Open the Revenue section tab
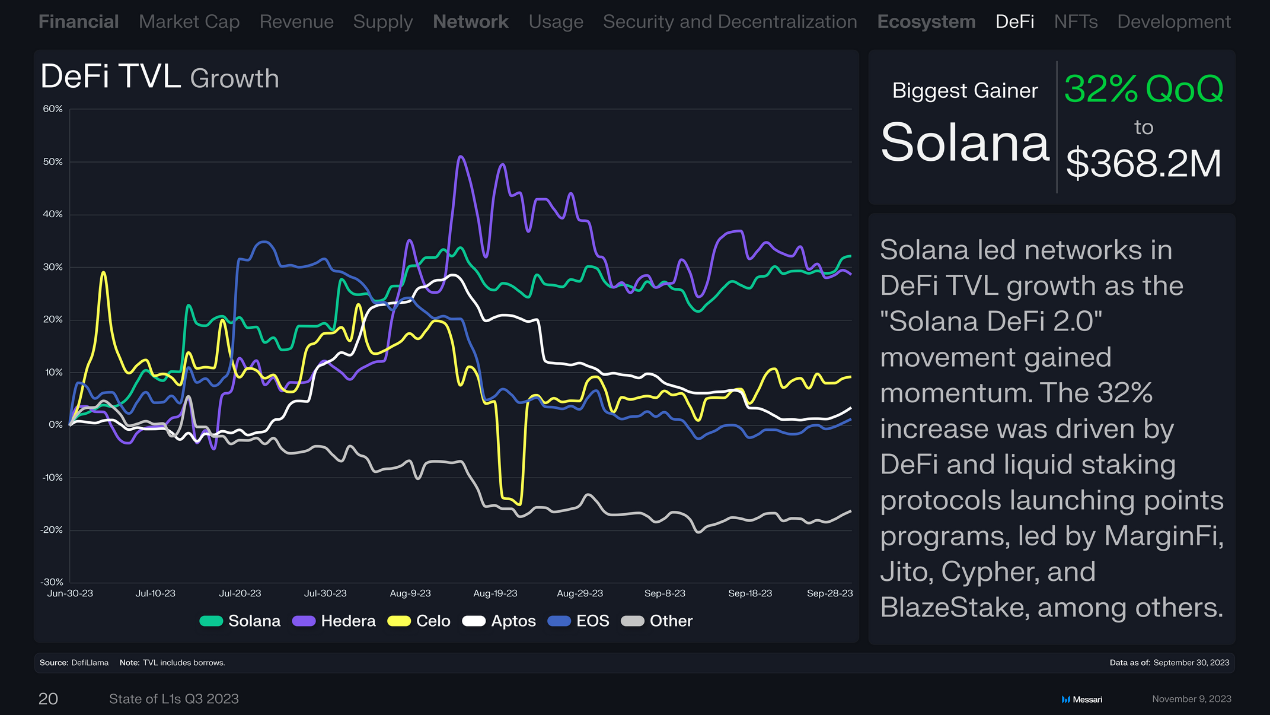This screenshot has width=1270, height=715. (x=296, y=21)
